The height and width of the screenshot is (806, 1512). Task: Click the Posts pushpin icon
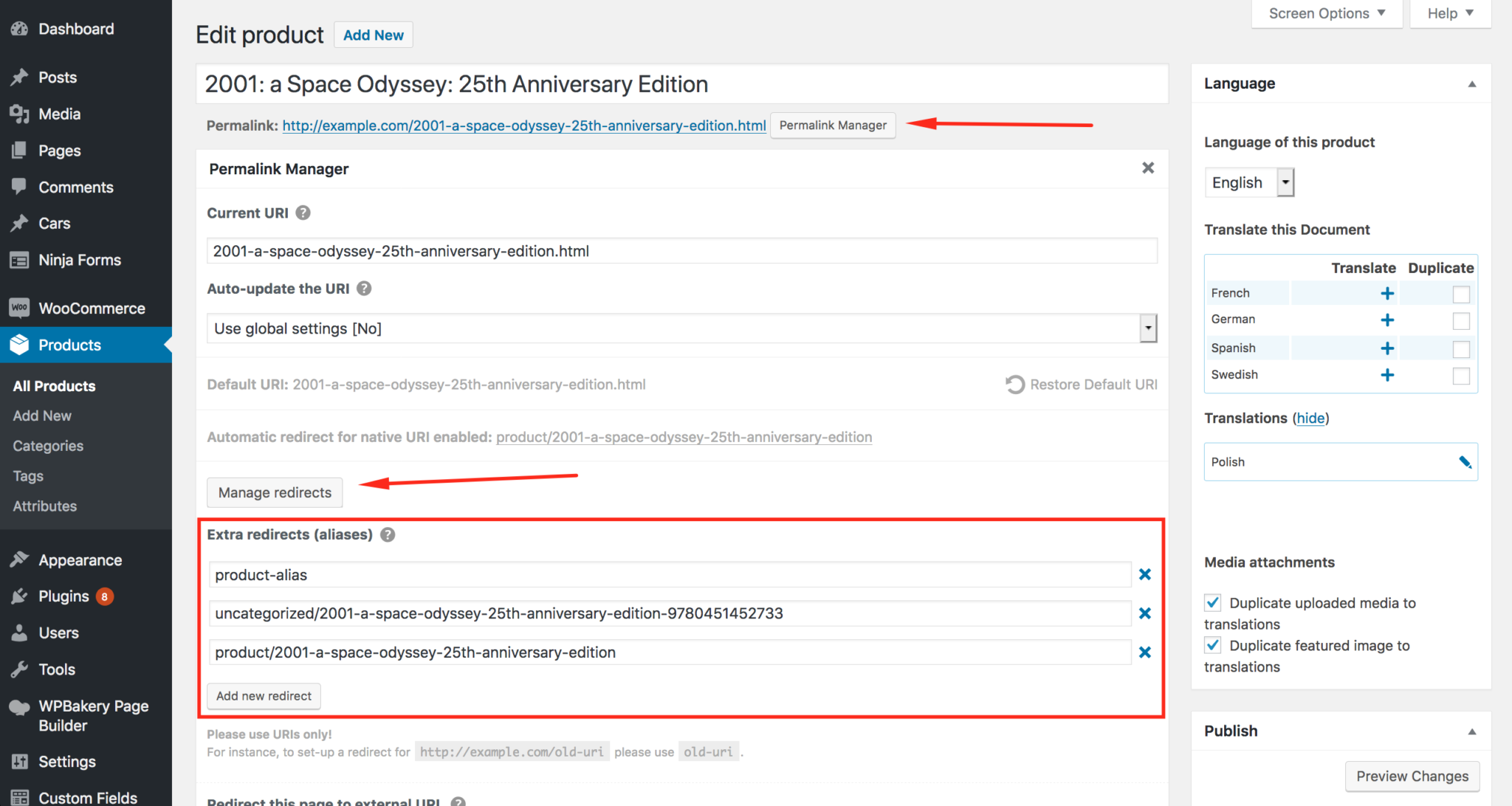coord(19,77)
